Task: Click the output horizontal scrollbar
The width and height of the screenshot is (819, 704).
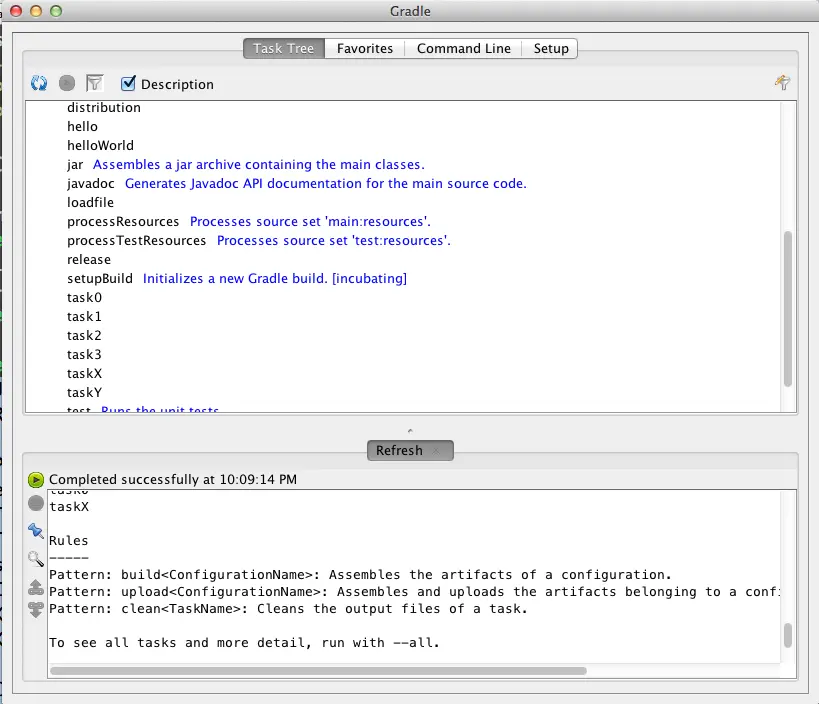Action: point(318,671)
